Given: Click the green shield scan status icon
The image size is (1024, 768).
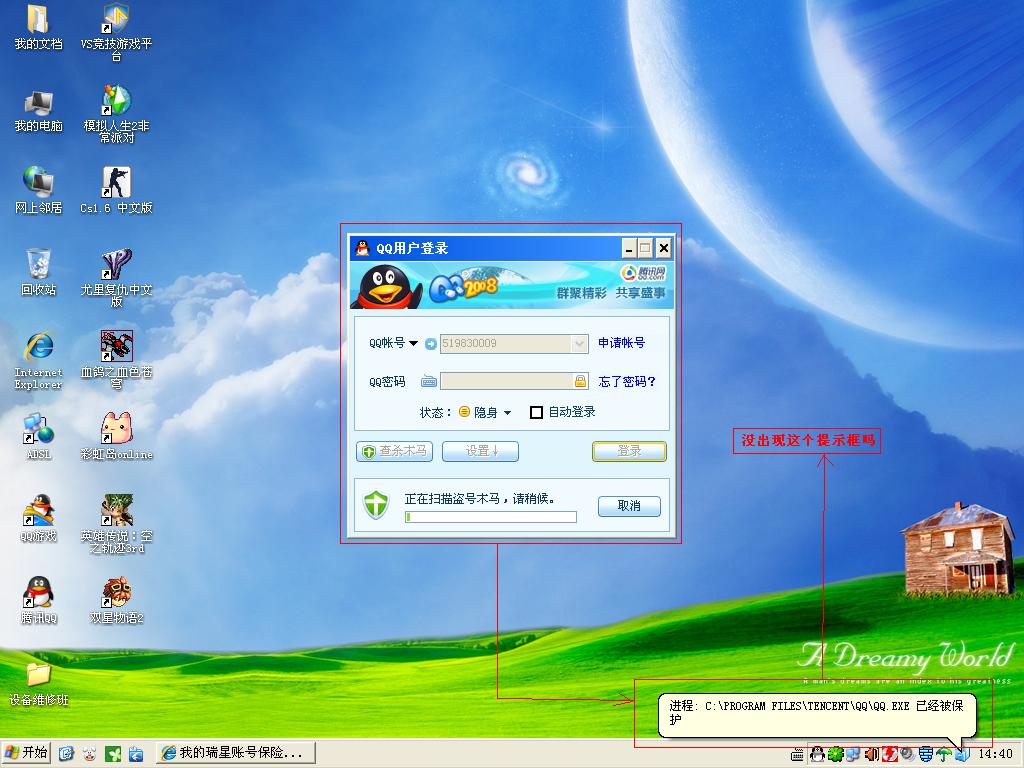Looking at the screenshot, I should click(x=376, y=505).
